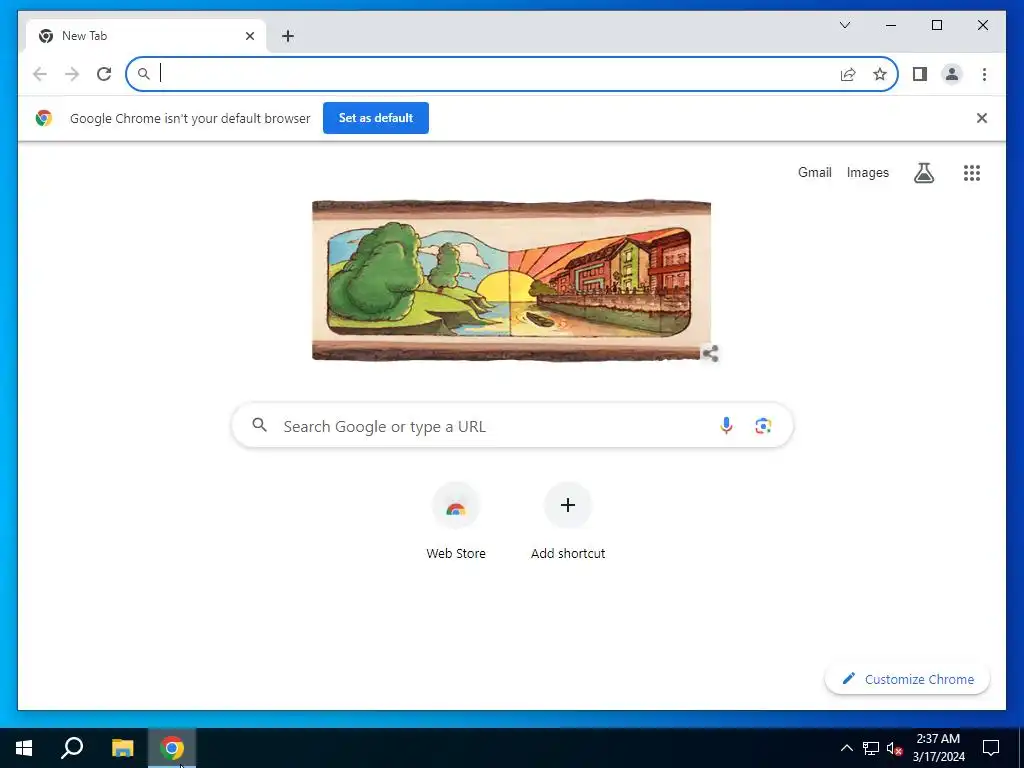Click the Customize Chrome button
This screenshot has width=1024, height=768.
pyautogui.click(x=907, y=679)
